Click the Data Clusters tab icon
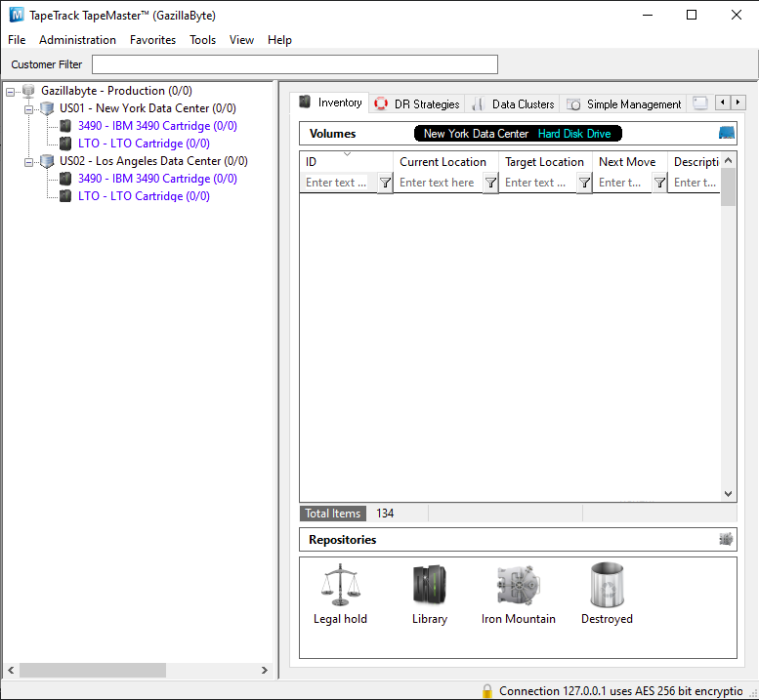The image size is (759, 700). pyautogui.click(x=478, y=104)
